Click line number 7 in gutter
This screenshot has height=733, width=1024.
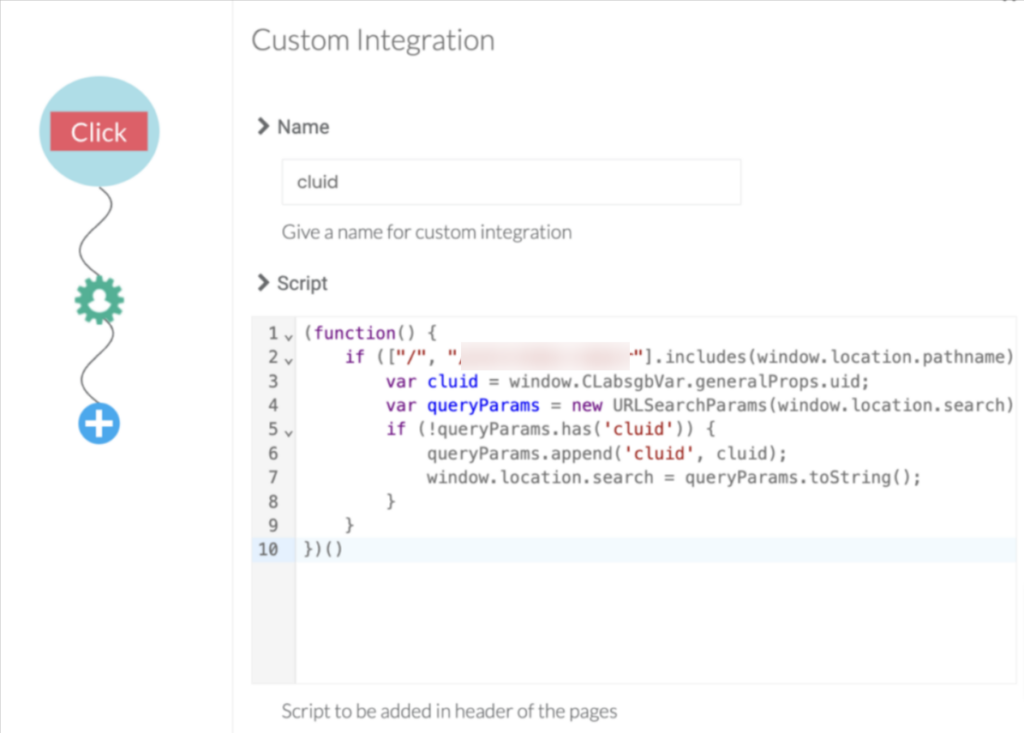[x=273, y=478]
